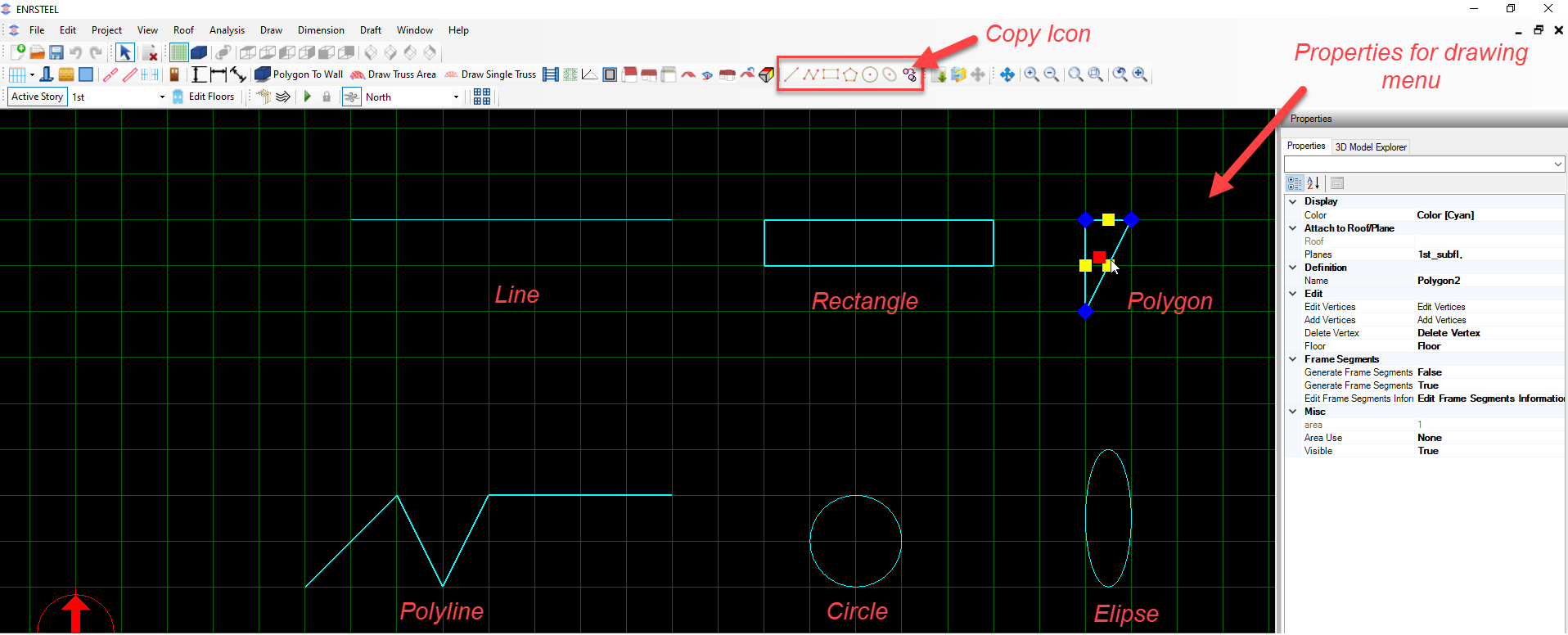This screenshot has width=1568, height=635.
Task: Activate the Draw Circle tool
Action: click(870, 74)
